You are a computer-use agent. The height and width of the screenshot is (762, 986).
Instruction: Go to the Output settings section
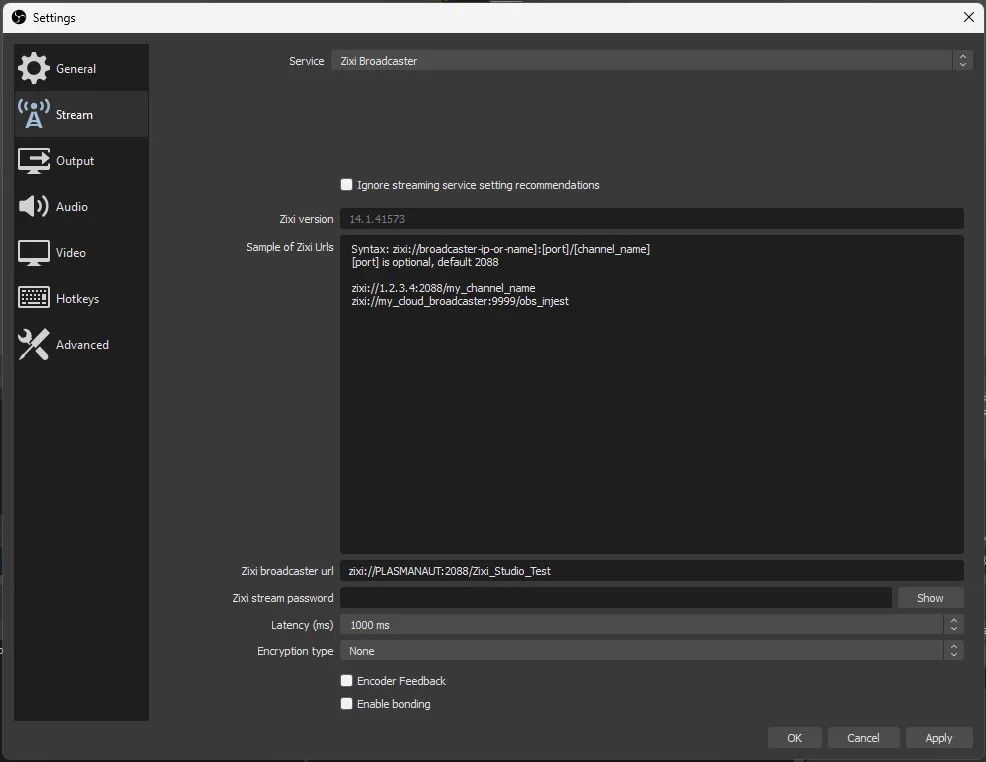coord(81,160)
